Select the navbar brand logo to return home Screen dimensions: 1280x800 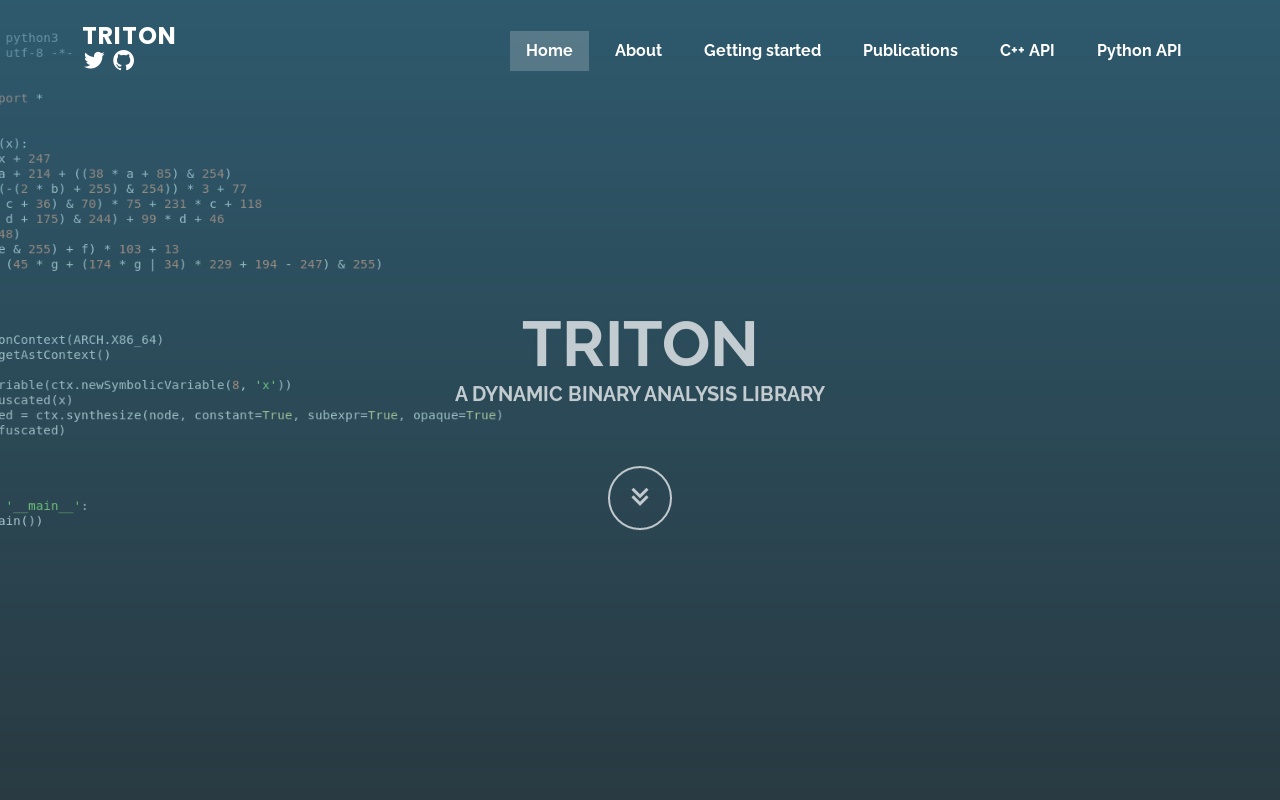tap(128, 36)
